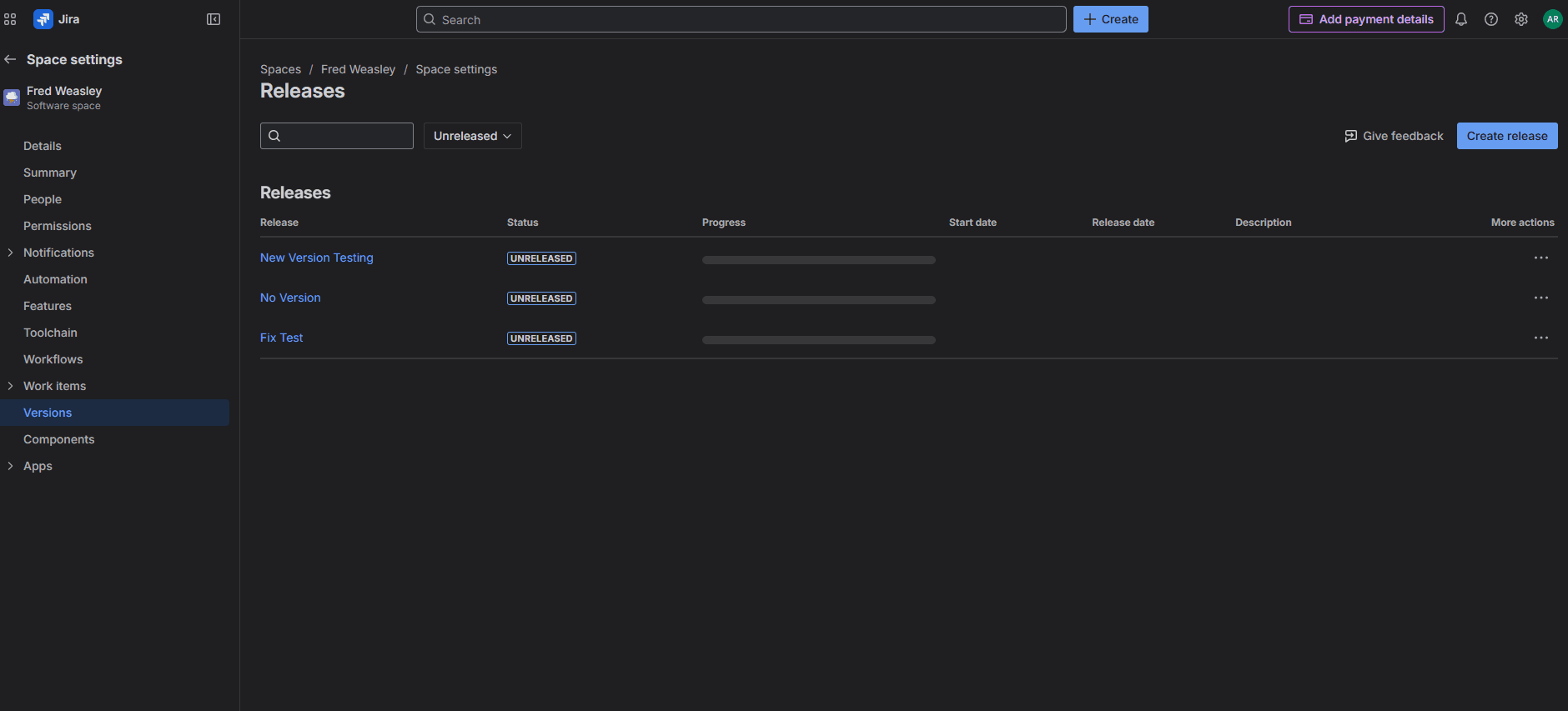
Task: Click the Jira logo icon
Action: [43, 19]
